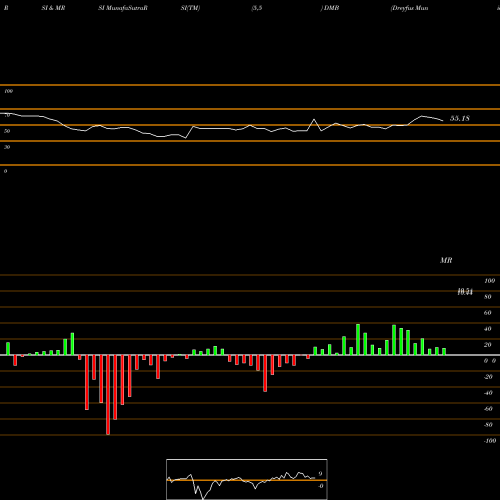Viewport: 500px width, 500px height.
Task: Click the 'SI(TM)' header text
Action: pos(190,8)
